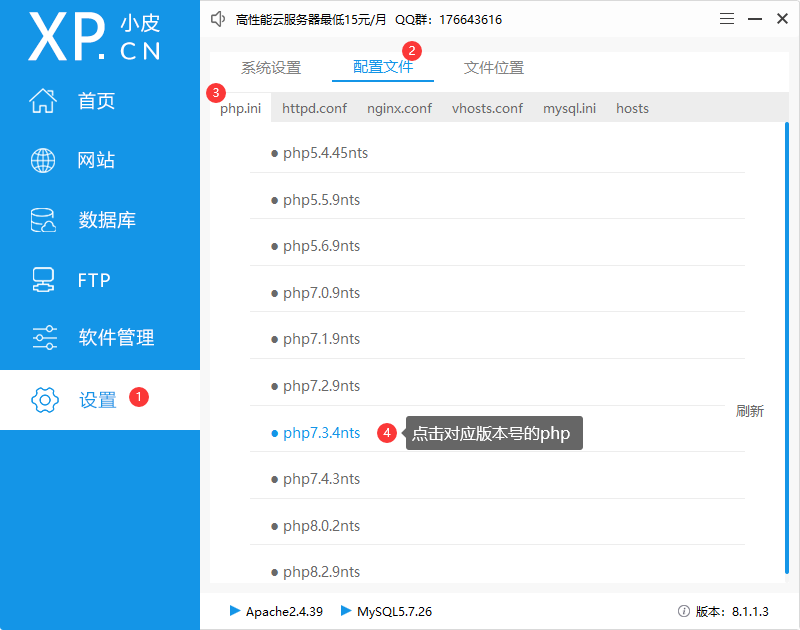Open php5.6.9nts config

321,246
